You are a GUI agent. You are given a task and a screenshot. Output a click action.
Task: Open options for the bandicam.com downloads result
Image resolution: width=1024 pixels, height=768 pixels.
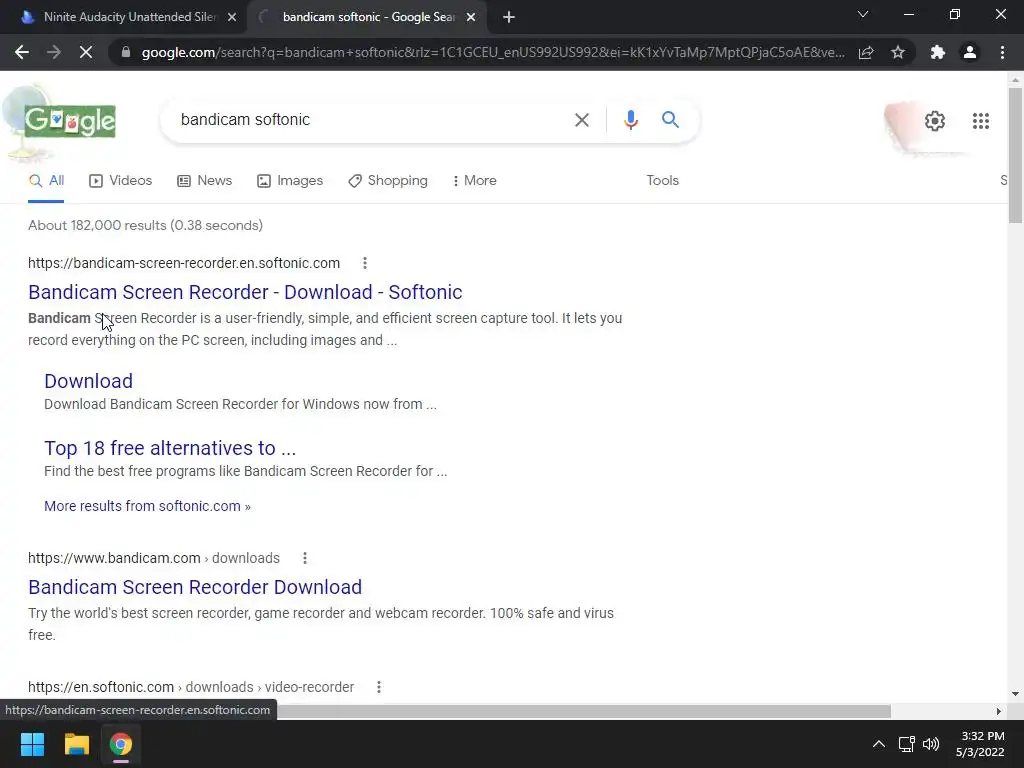pyautogui.click(x=304, y=558)
